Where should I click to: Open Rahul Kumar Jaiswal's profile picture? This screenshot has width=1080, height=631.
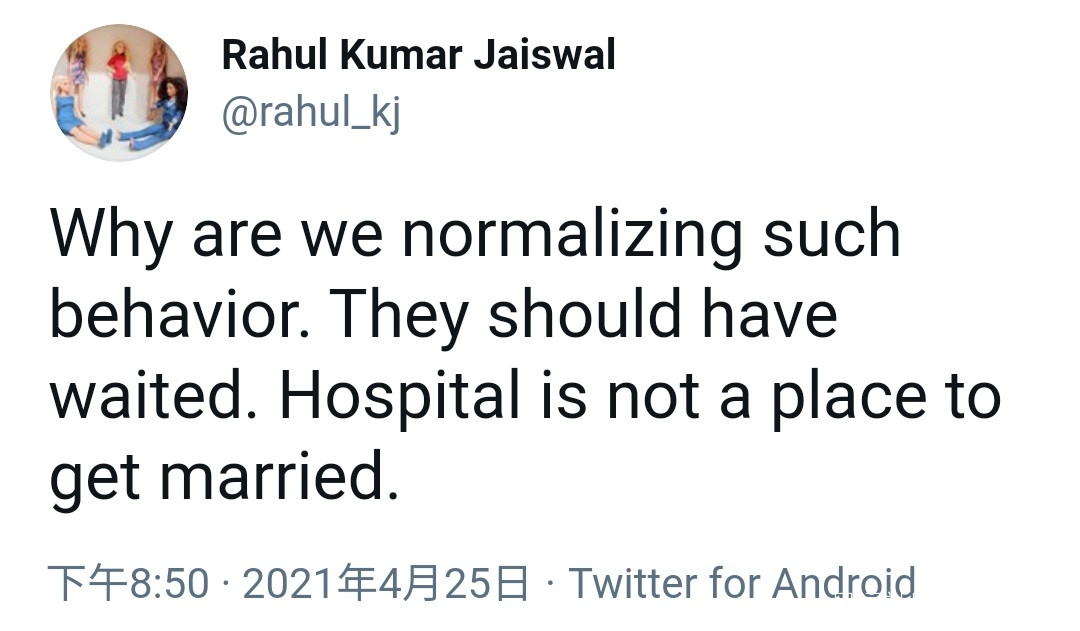coord(119,93)
